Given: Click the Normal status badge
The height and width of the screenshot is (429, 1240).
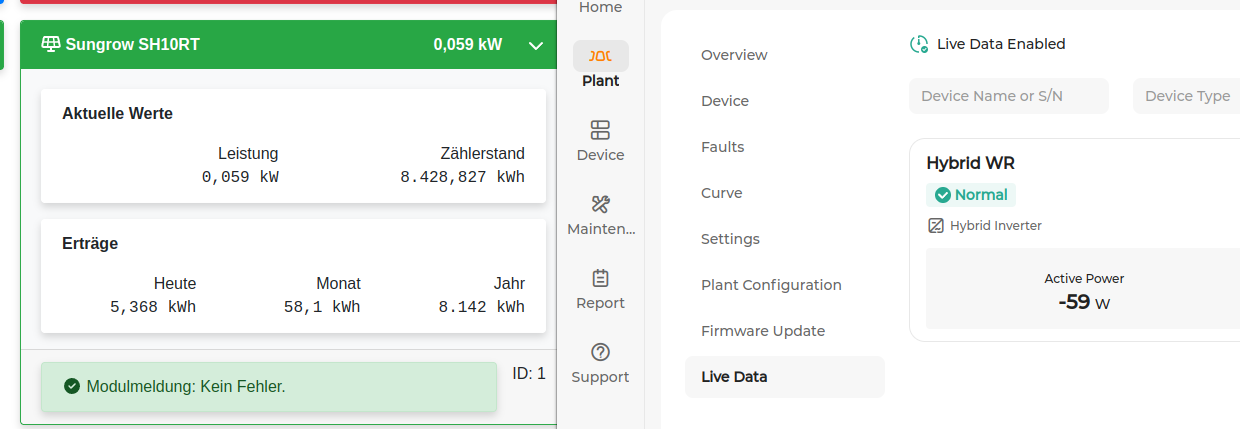Looking at the screenshot, I should click(x=971, y=195).
